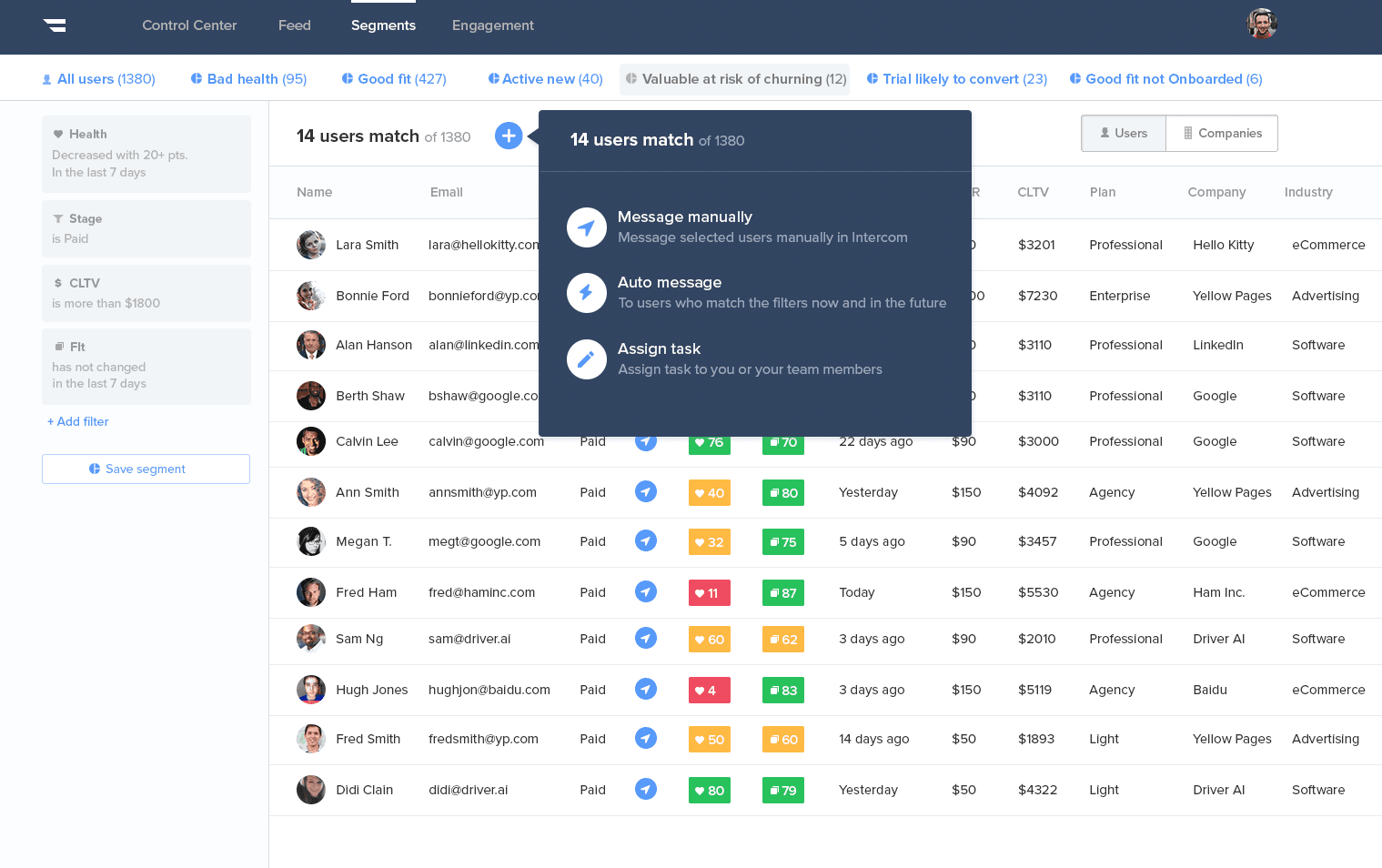
Task: Click health badge 80 for Didi Clain
Action: click(x=710, y=791)
